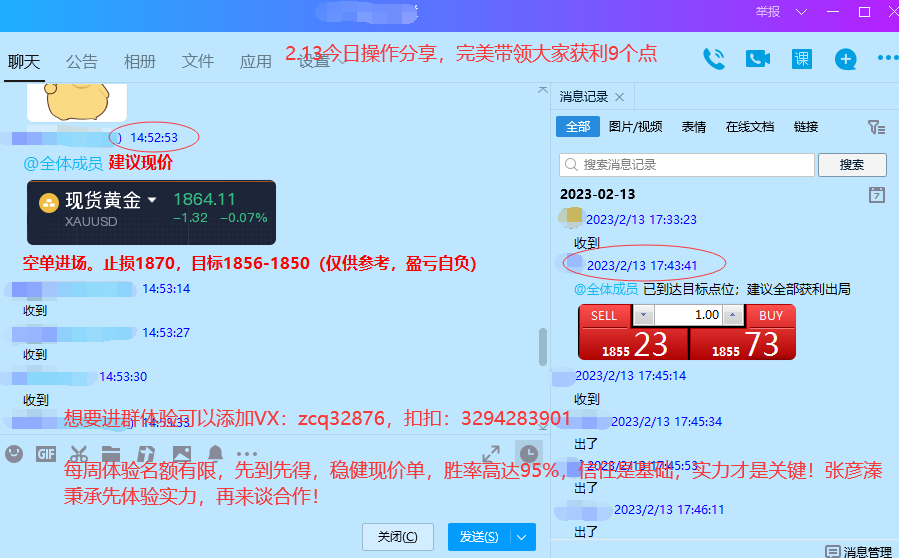The width and height of the screenshot is (899, 558).
Task: Select the 链接 filter tab
Action: click(806, 127)
